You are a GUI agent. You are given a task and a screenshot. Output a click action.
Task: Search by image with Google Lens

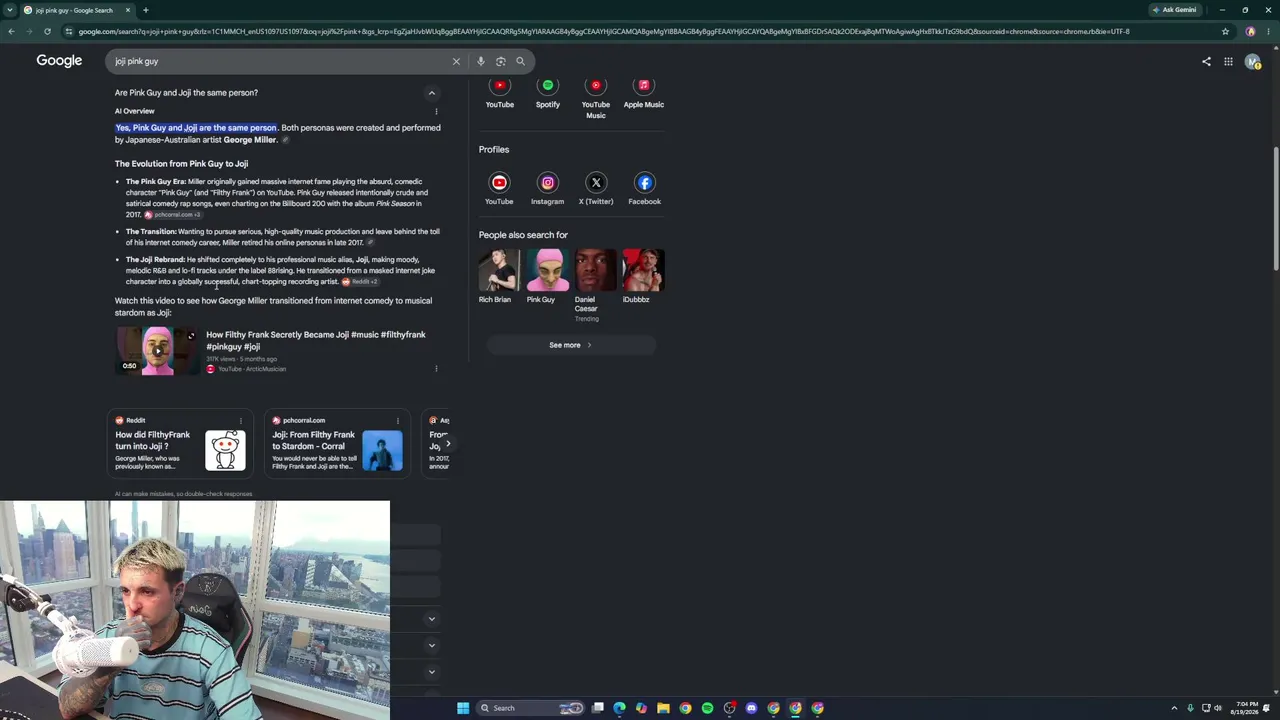501,61
